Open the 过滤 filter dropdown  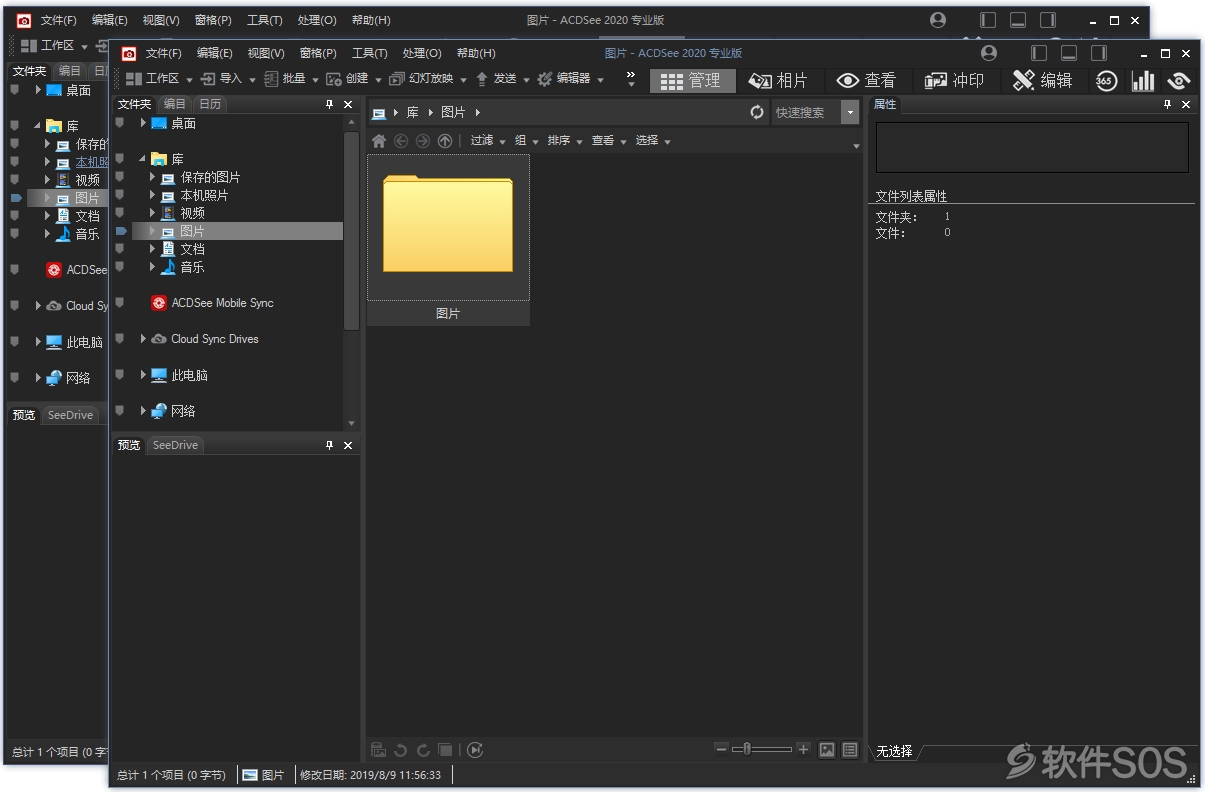(488, 141)
